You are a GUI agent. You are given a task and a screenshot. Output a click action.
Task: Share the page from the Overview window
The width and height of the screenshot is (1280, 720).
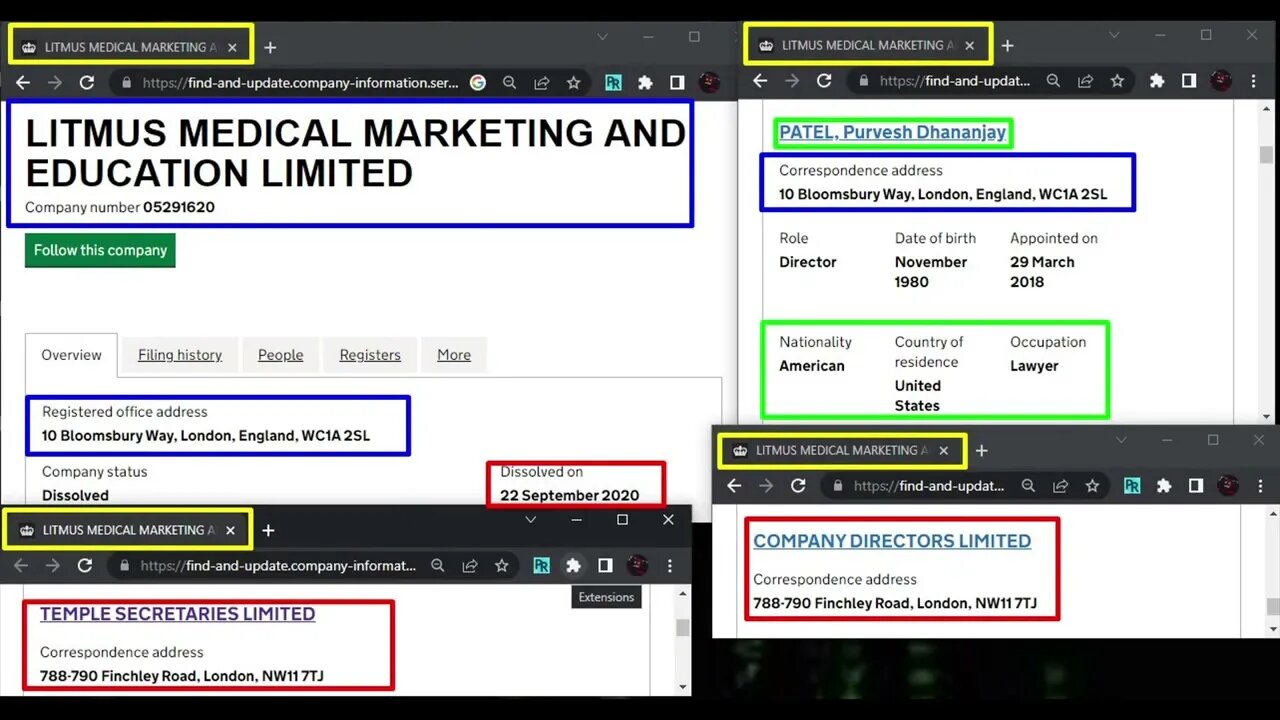(542, 83)
